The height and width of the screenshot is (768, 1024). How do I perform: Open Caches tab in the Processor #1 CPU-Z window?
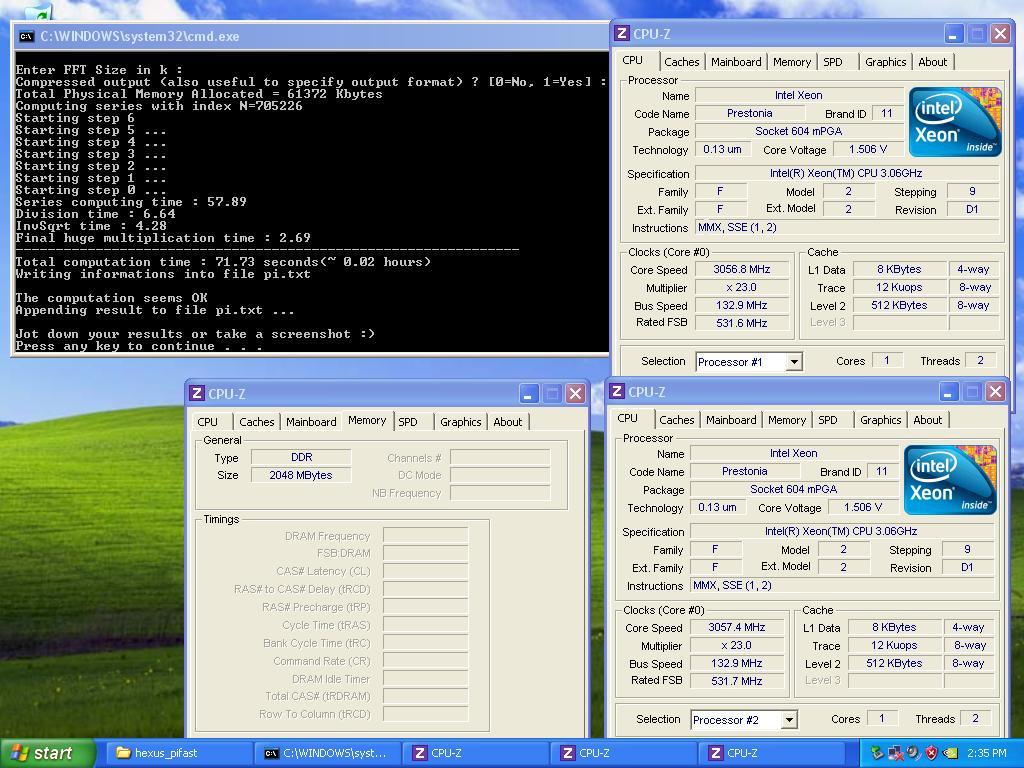[681, 62]
